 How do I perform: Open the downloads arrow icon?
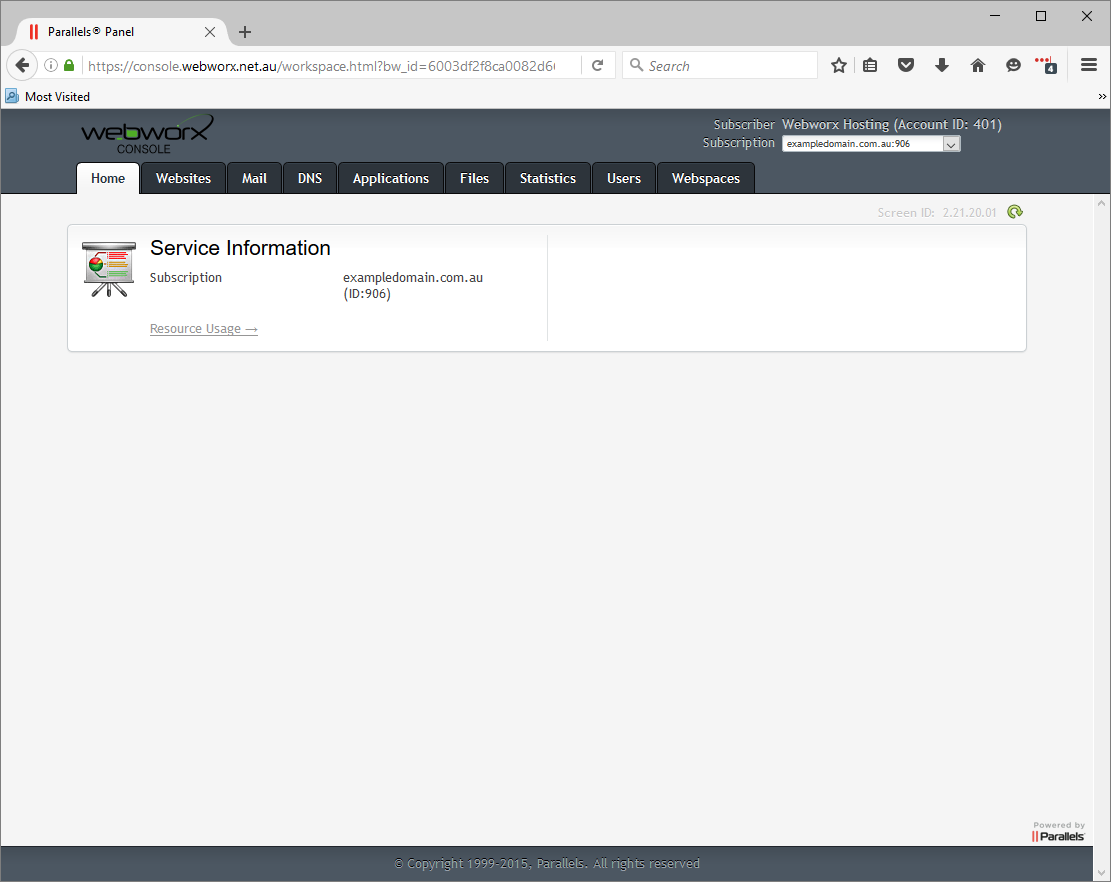[941, 66]
